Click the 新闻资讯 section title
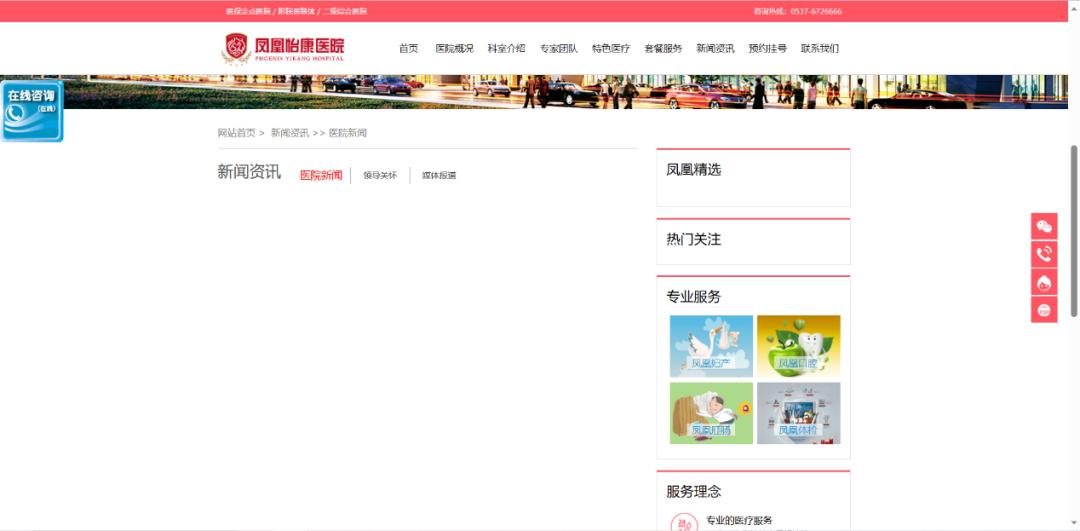The image size is (1080, 531). [249, 172]
